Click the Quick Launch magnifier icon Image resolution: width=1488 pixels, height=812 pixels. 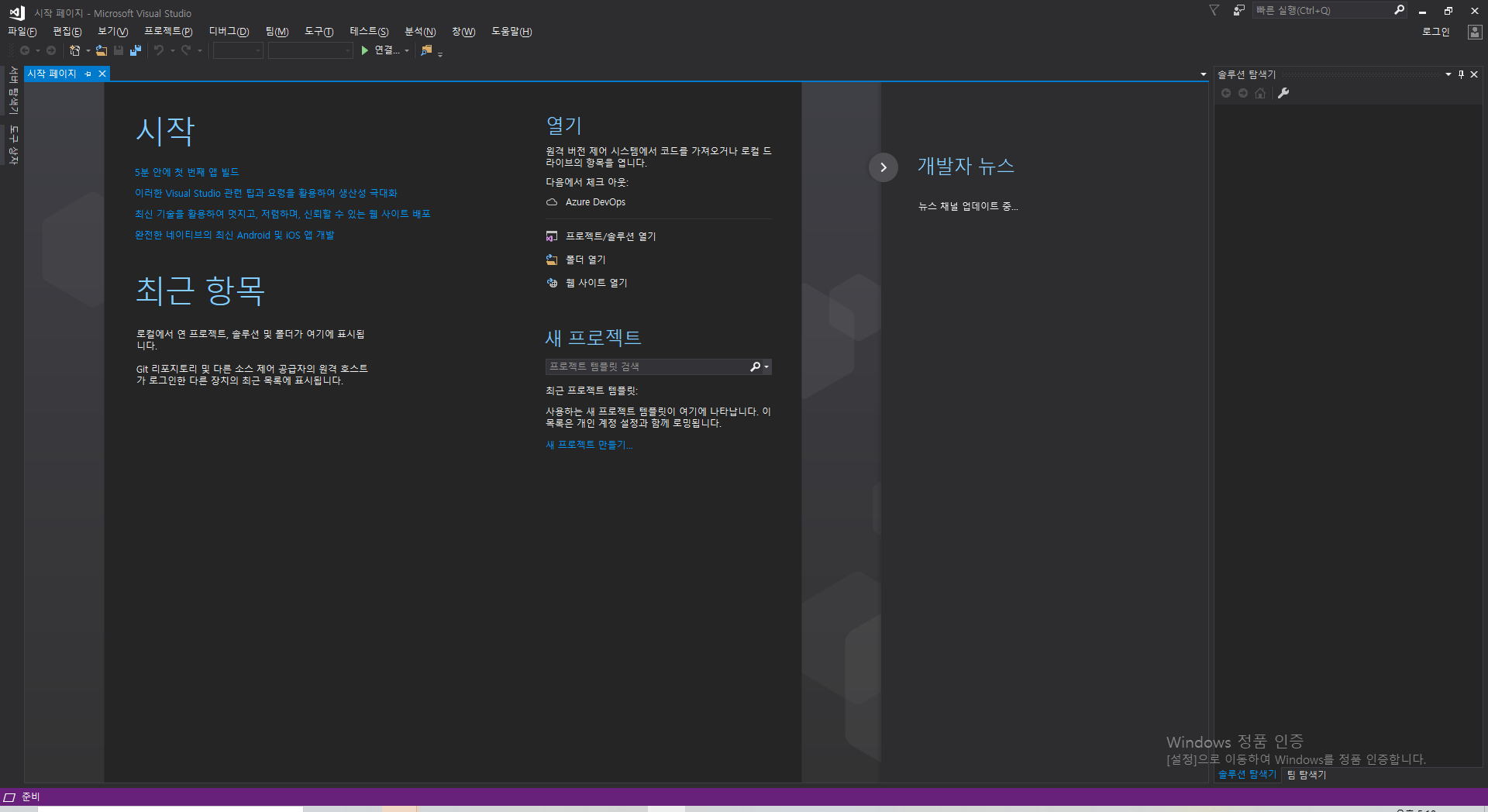[1399, 10]
